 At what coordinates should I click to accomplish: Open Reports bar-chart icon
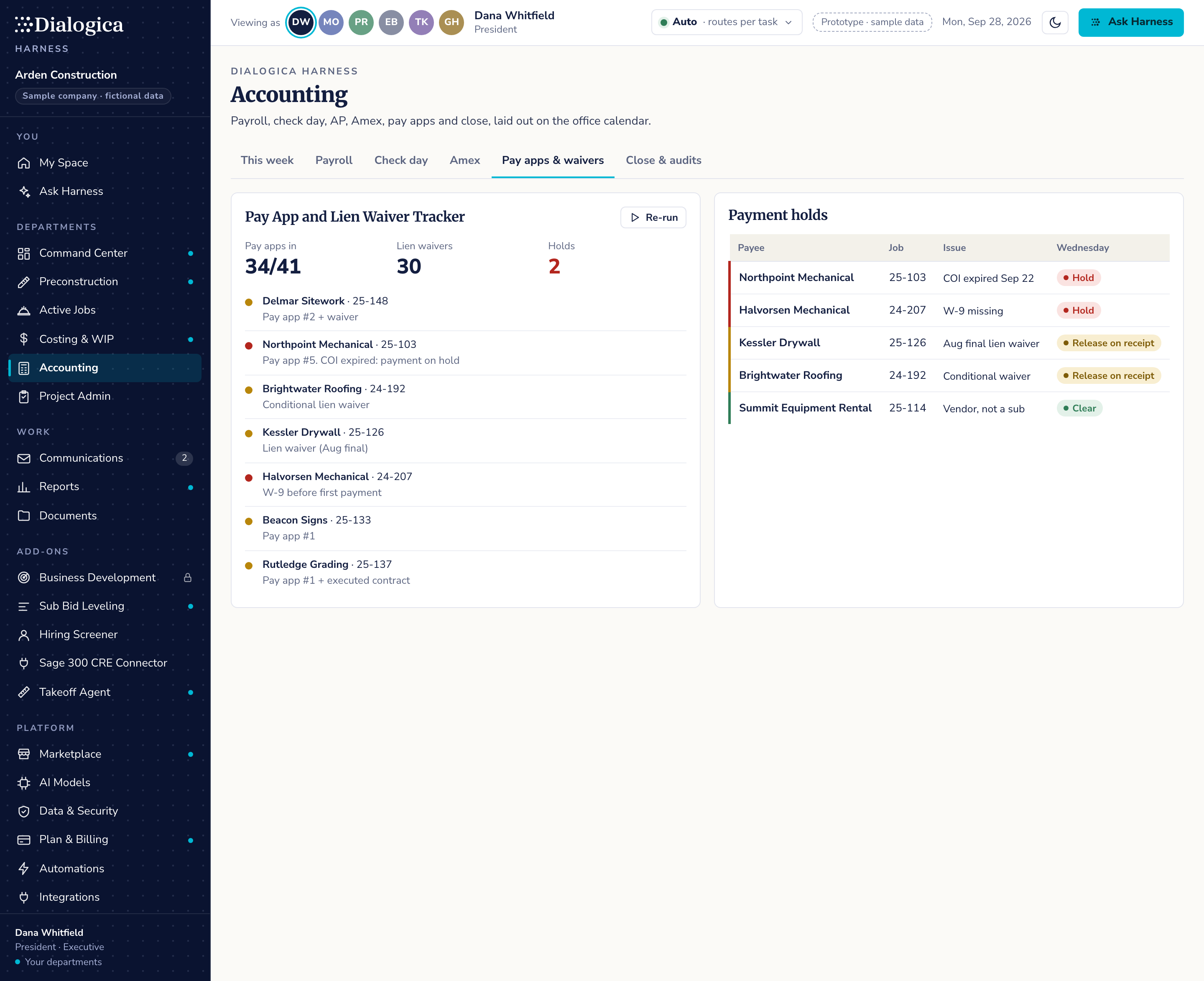point(24,487)
